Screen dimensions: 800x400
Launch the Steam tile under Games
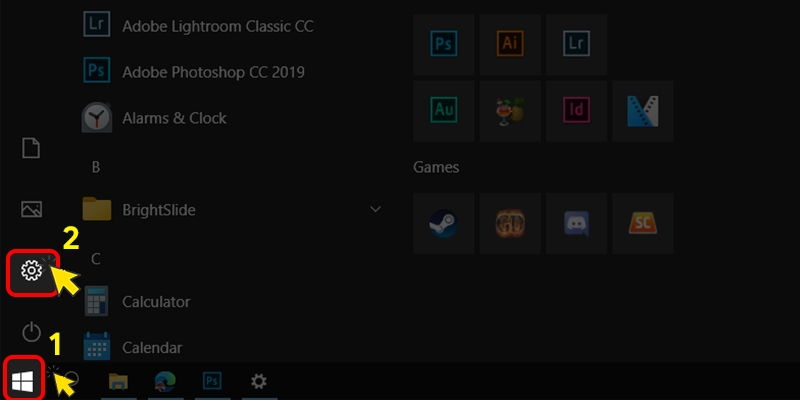coord(444,223)
